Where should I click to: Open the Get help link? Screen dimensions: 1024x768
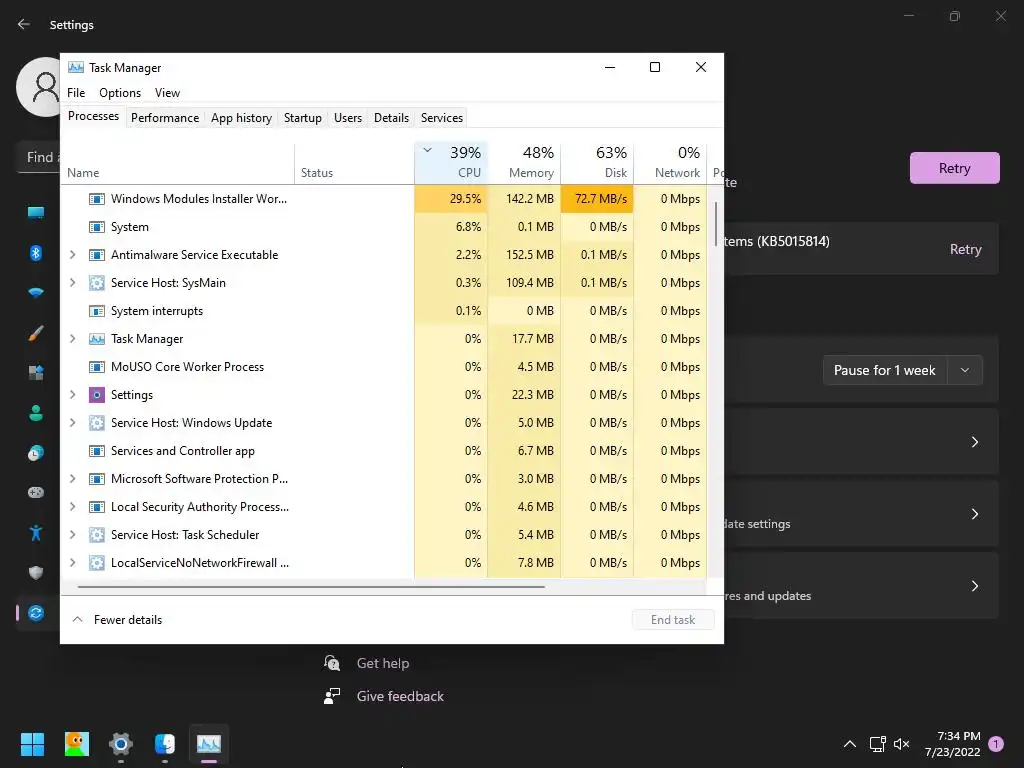point(383,664)
